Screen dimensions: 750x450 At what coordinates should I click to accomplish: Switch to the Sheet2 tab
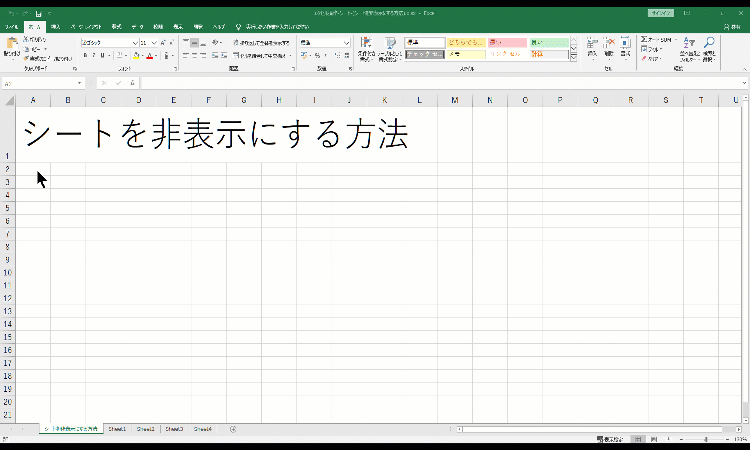146,429
